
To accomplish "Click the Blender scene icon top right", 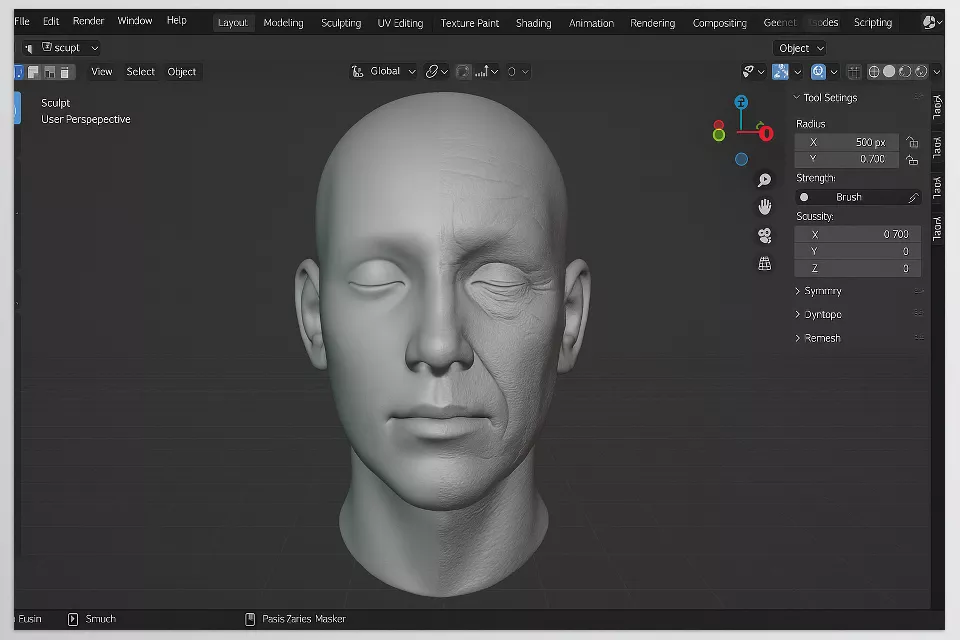I will 929,23.
